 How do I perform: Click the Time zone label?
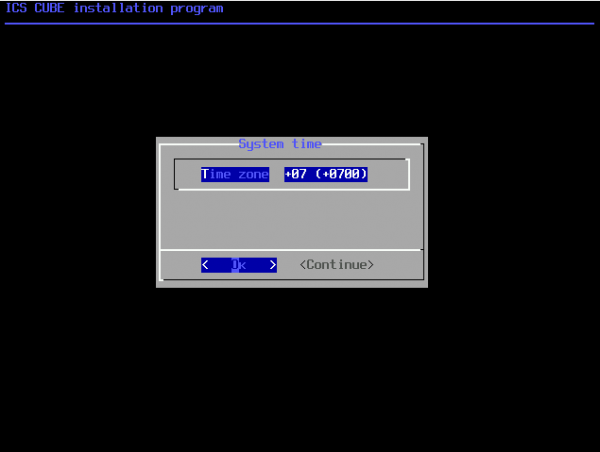tap(235, 174)
